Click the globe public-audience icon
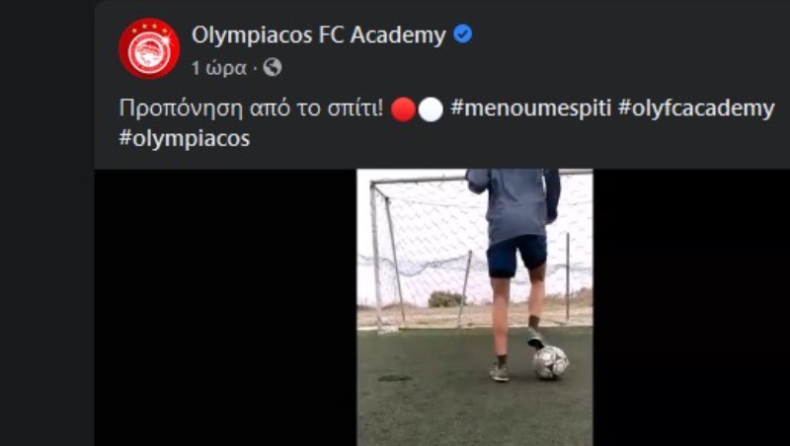Image resolution: width=790 pixels, height=446 pixels. coord(272,67)
